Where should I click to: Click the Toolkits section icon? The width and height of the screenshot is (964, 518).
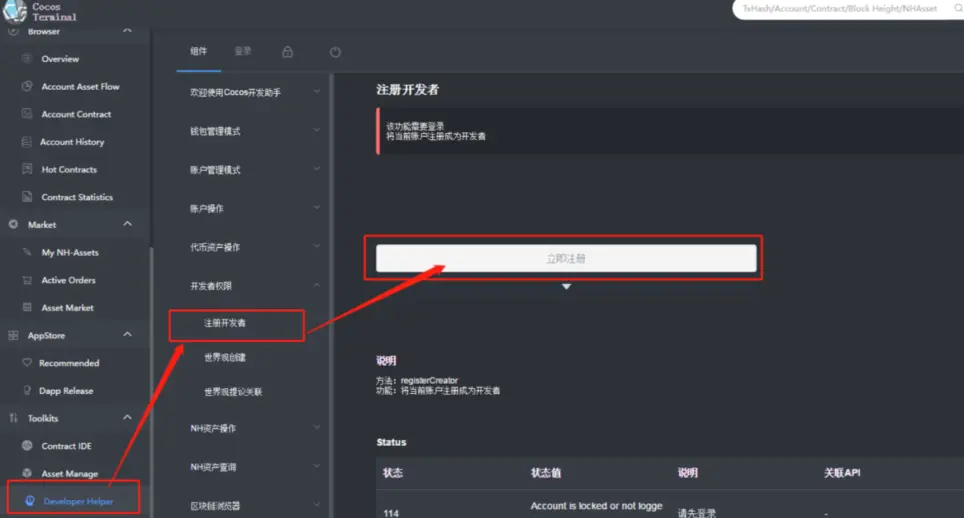click(13, 418)
